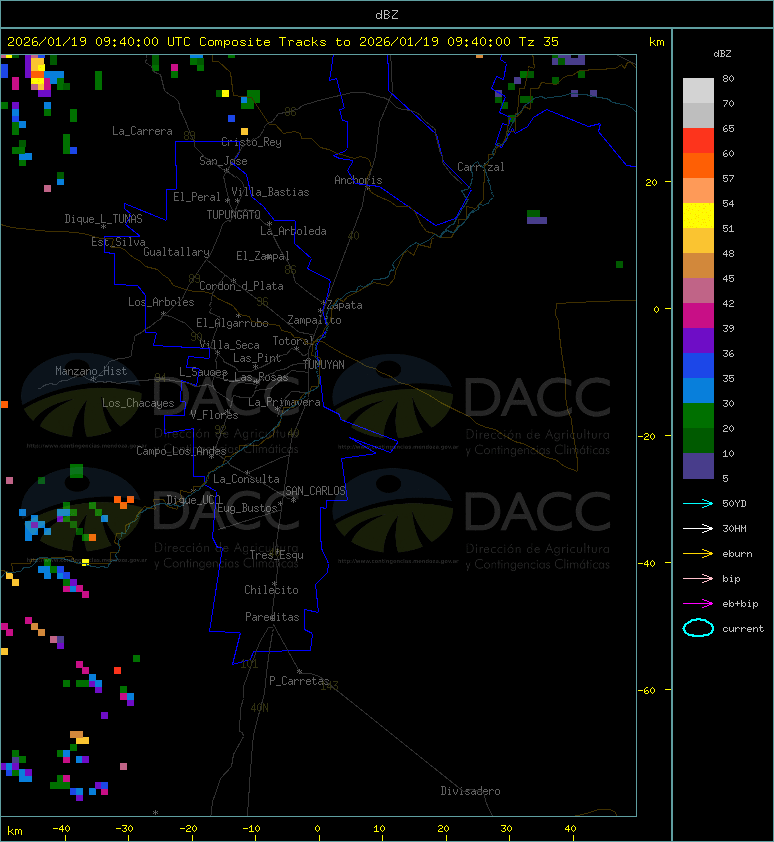
Task: Click the La_Consulta map label
Action: [247, 479]
